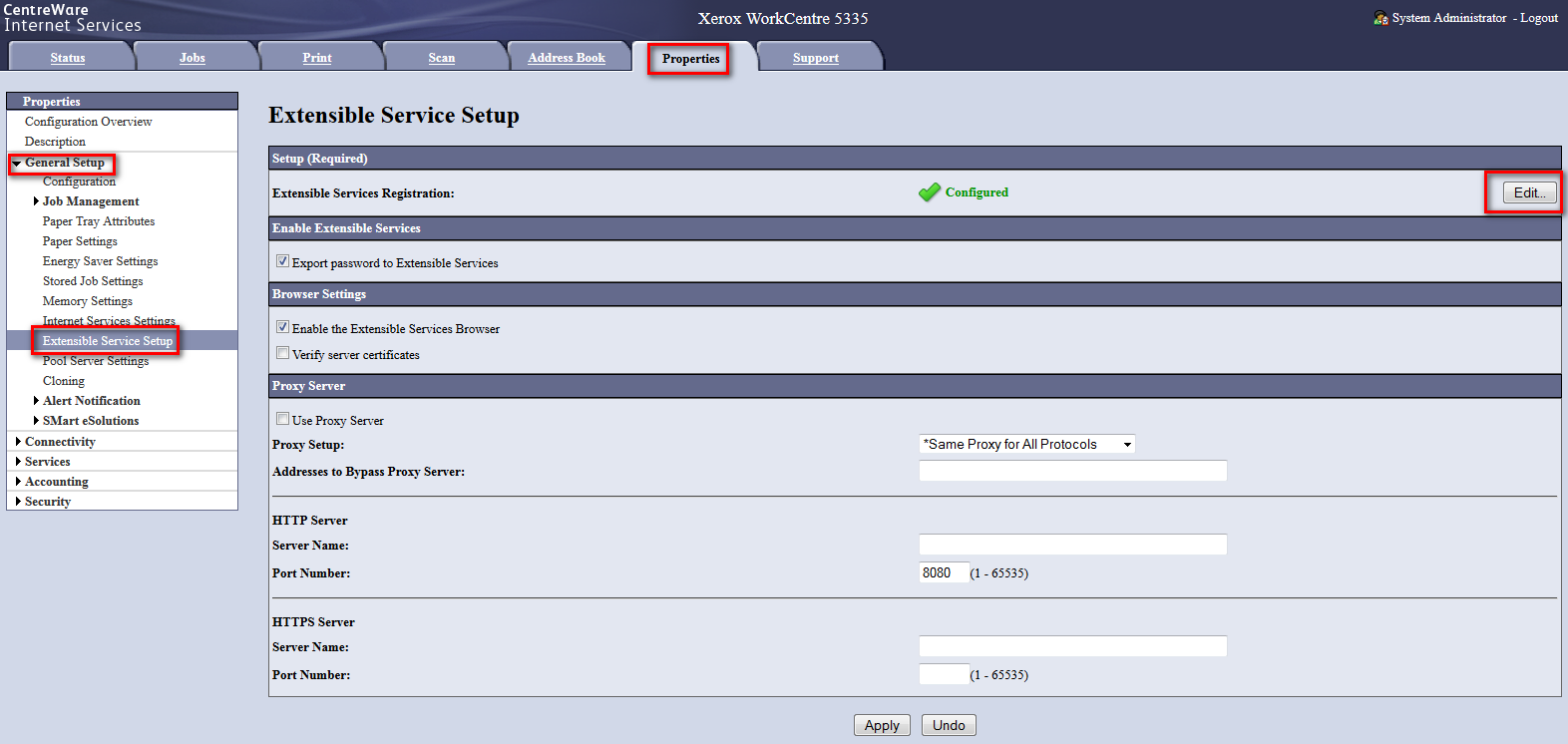Image resolution: width=1568 pixels, height=744 pixels.
Task: Open Energy Saver Settings in sidebar
Action: coord(100,261)
